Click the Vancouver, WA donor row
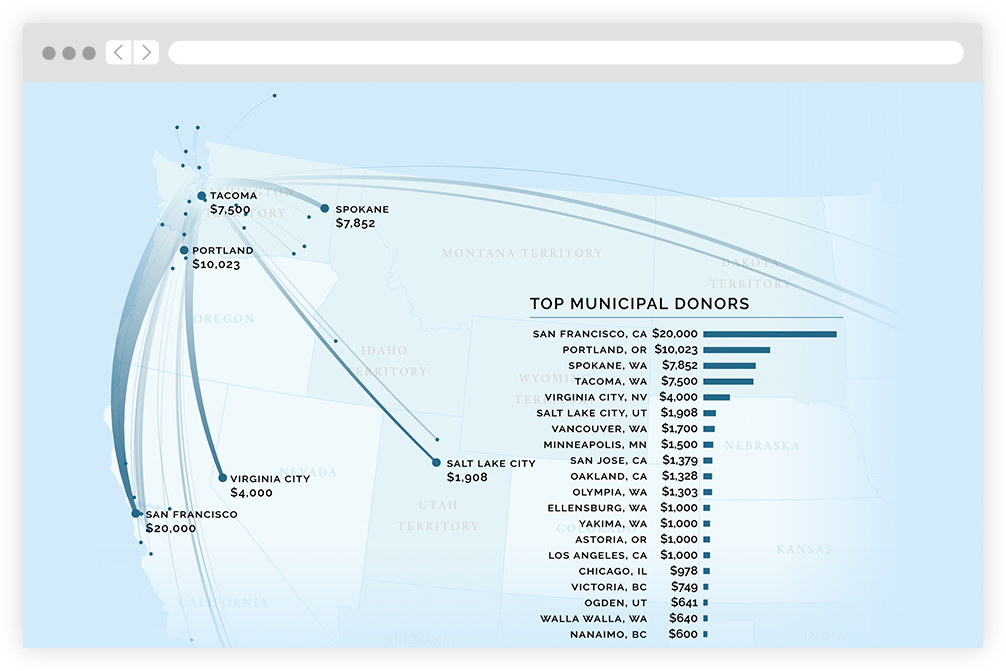This screenshot has height=671, width=1006. [633, 429]
